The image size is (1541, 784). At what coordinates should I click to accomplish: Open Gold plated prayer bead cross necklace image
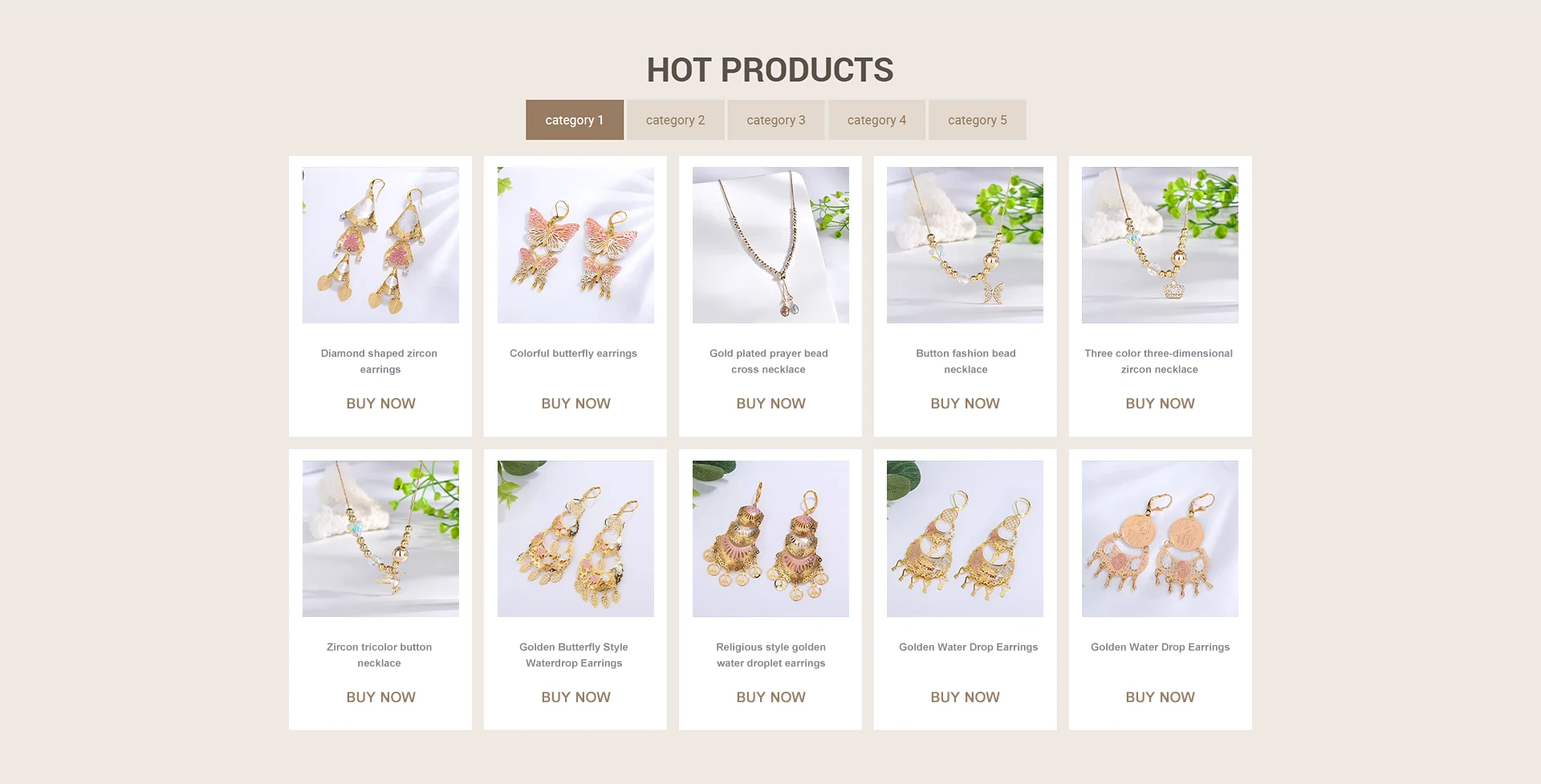[770, 245]
